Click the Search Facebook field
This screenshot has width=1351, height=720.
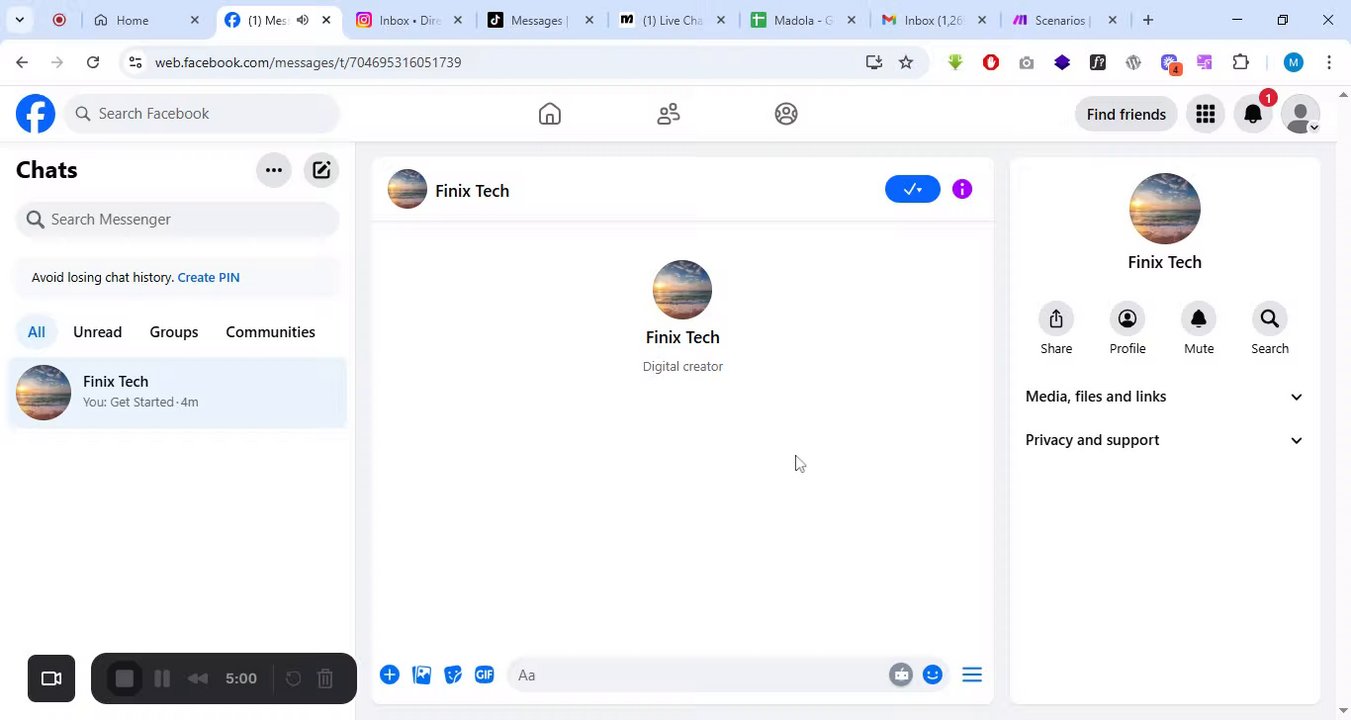click(x=203, y=114)
